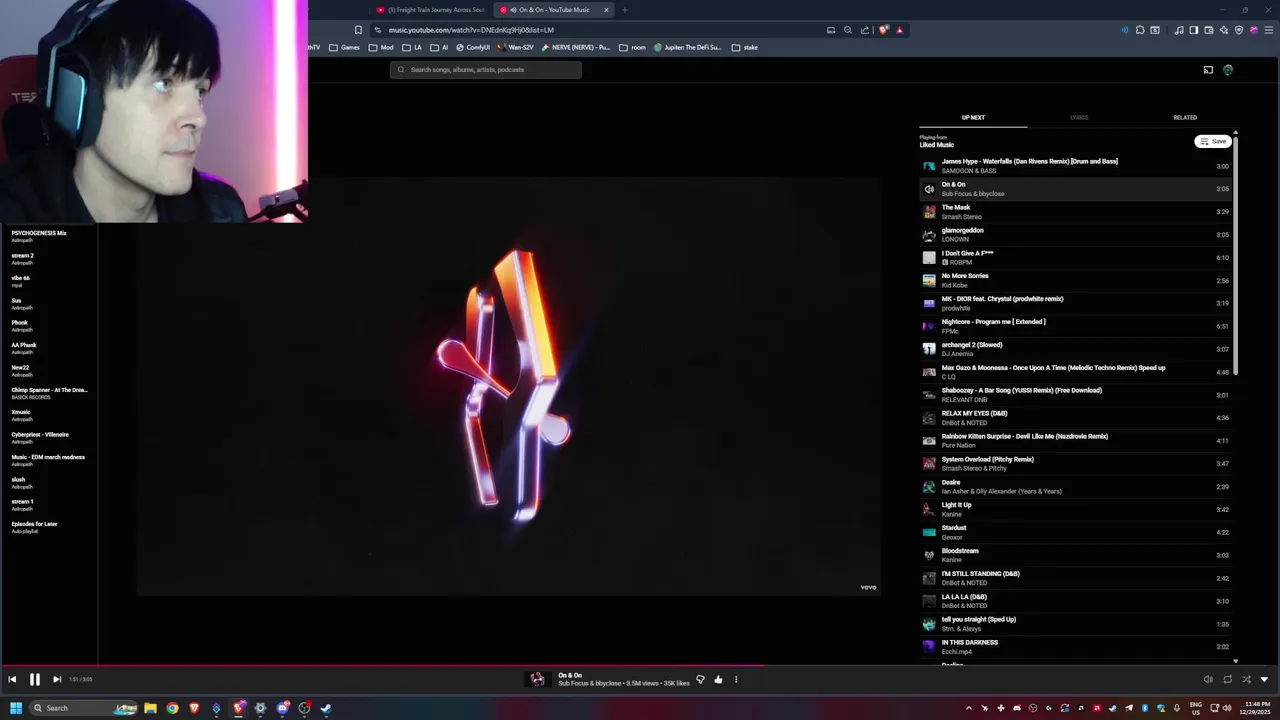Open Brave Shields lion icon

pos(884,30)
